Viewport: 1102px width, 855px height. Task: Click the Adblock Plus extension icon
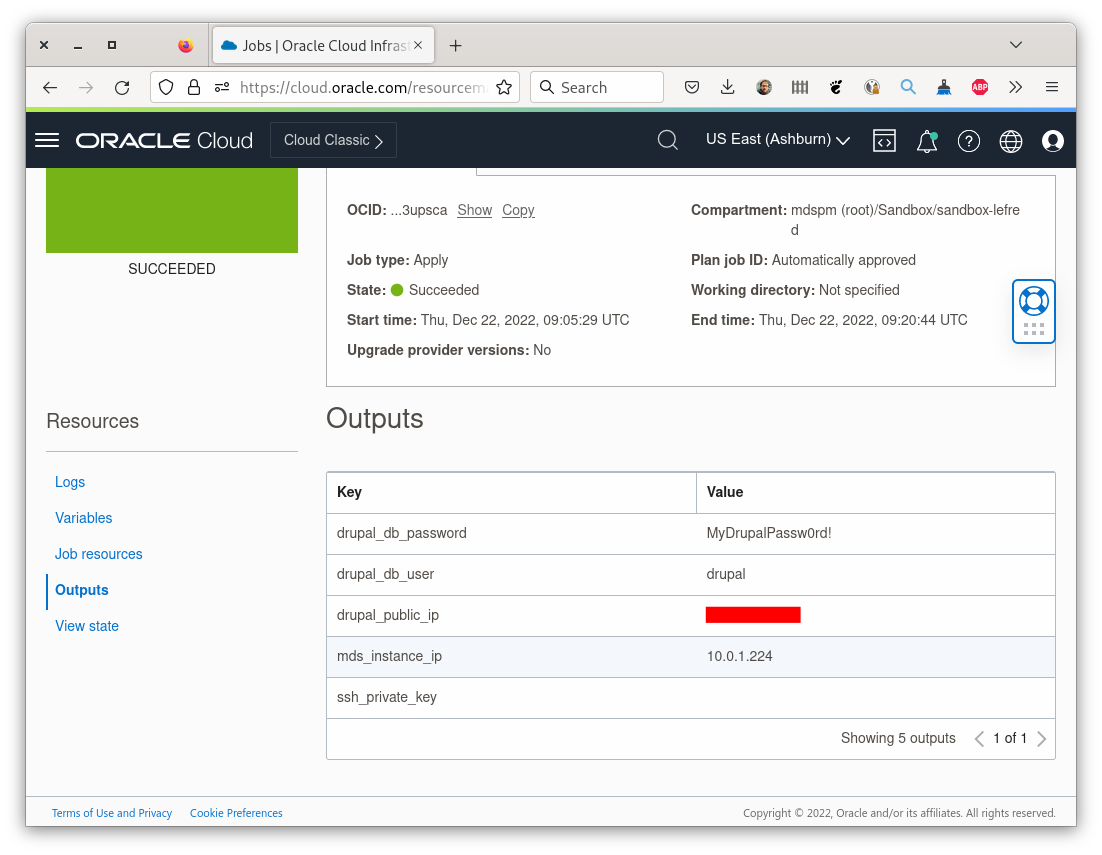[979, 87]
